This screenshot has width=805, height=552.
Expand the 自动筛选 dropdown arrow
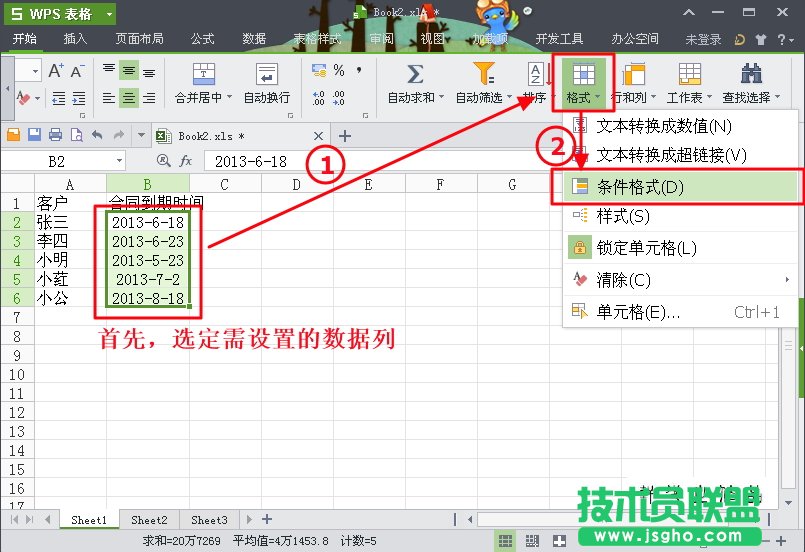(509, 97)
